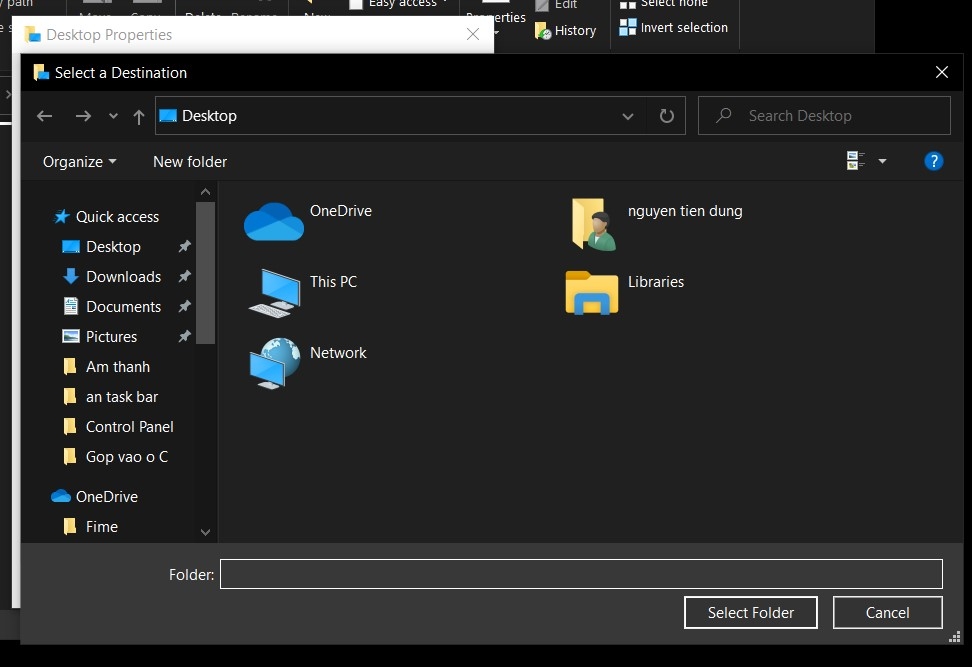Click the Folder name input field
972x667 pixels.
pos(581,574)
